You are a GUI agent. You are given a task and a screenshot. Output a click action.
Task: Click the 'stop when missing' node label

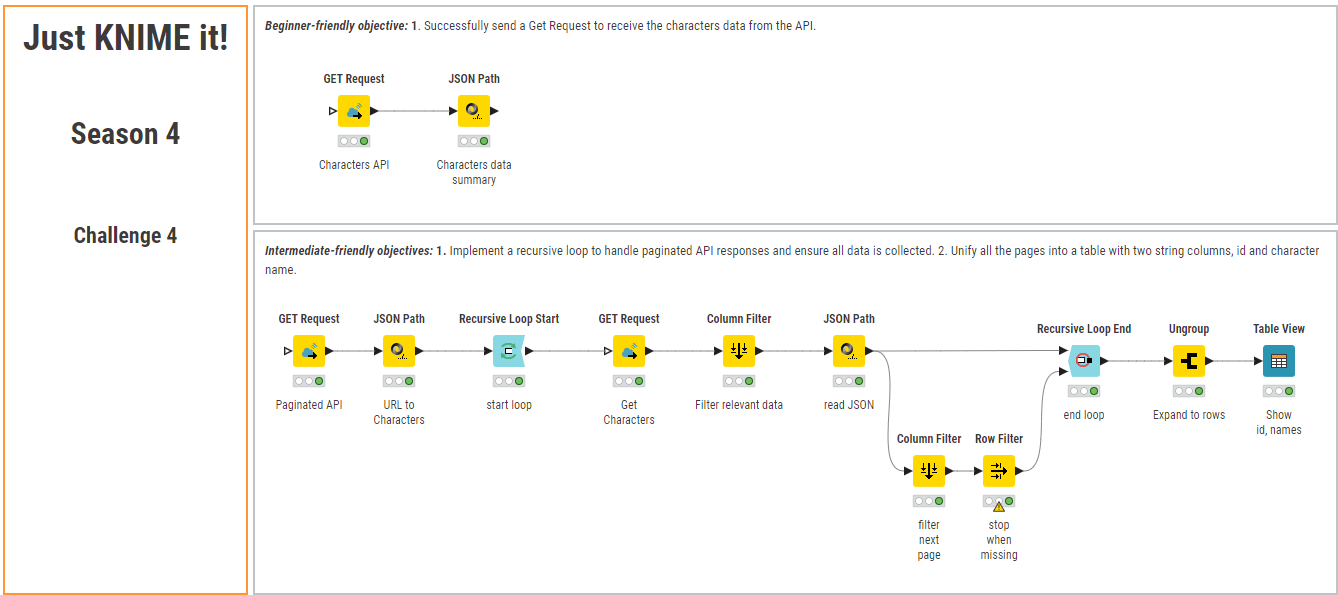tap(999, 540)
